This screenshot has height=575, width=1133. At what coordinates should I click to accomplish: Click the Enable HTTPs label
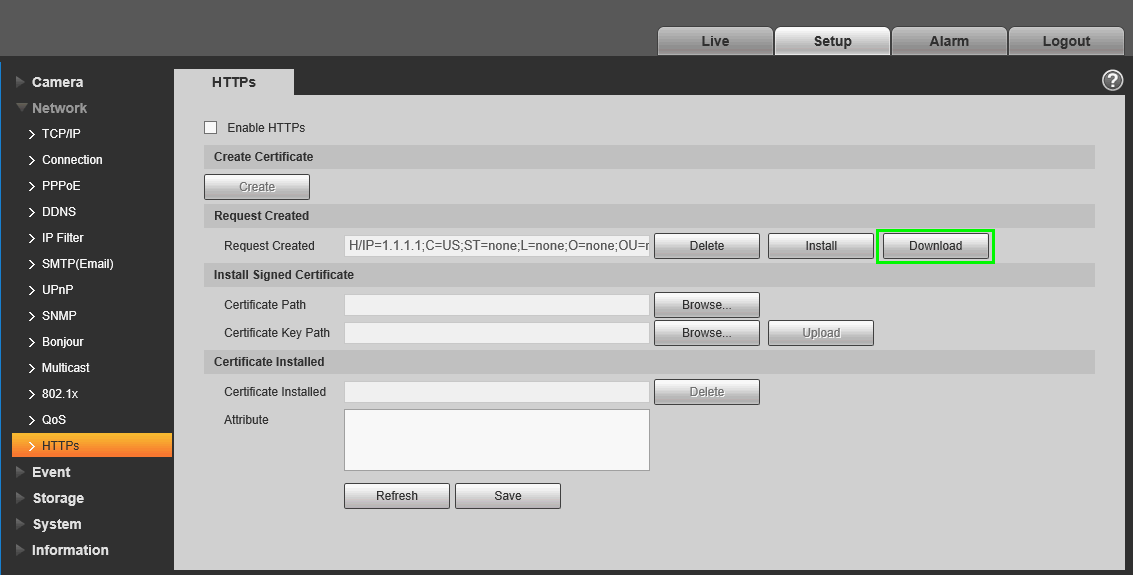tap(266, 128)
